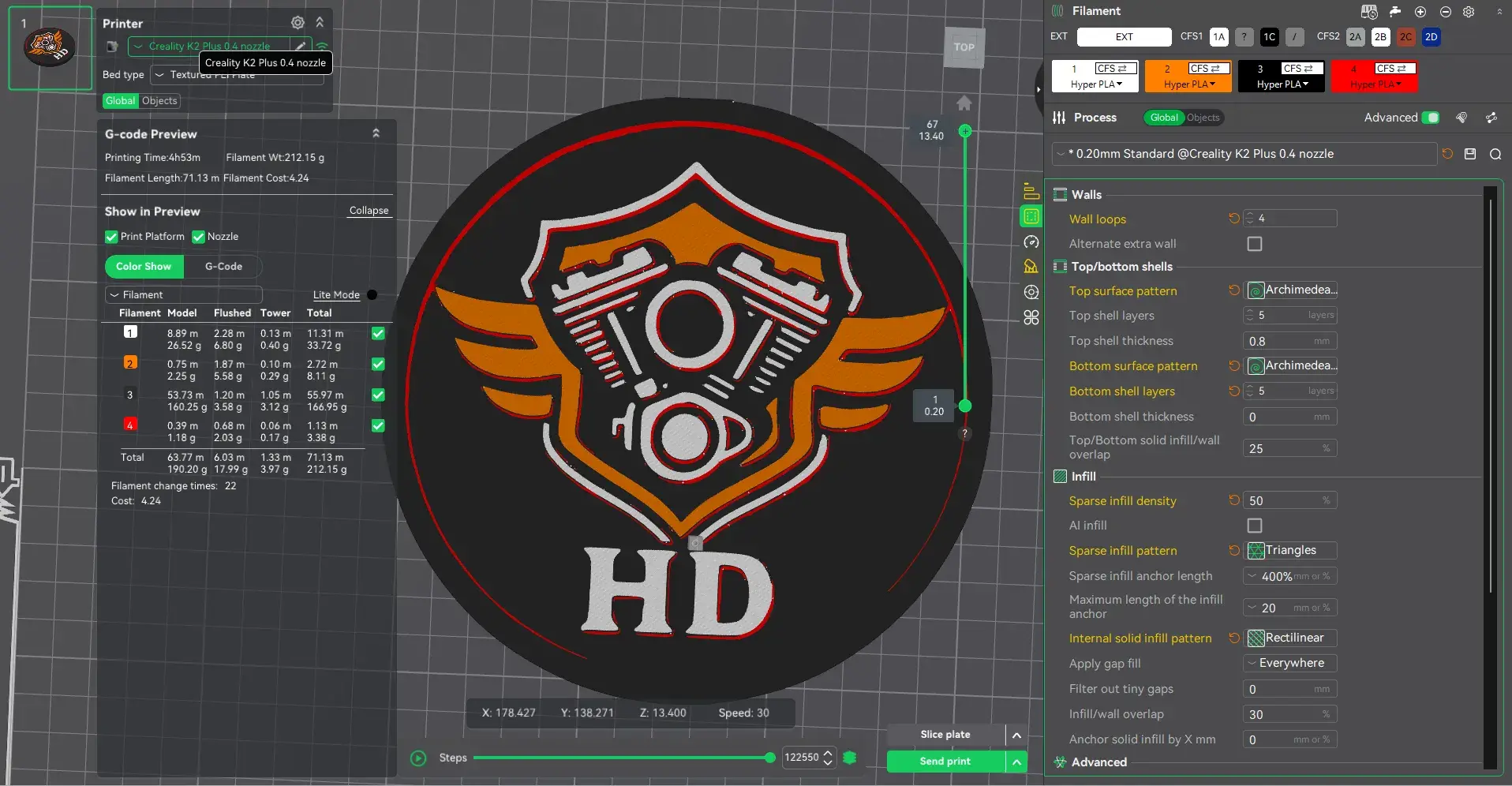Select plate 1 thumbnail
Image resolution: width=1512 pixels, height=786 pixels.
click(50, 48)
